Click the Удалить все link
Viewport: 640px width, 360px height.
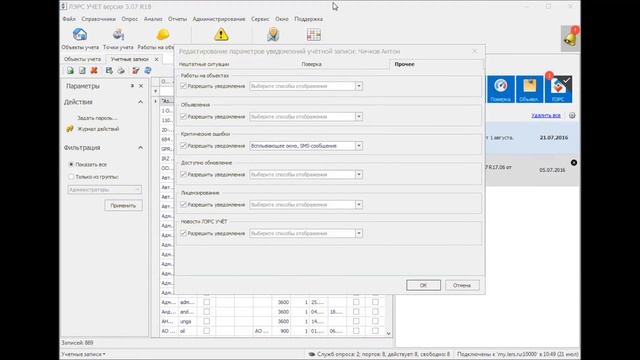(x=546, y=116)
